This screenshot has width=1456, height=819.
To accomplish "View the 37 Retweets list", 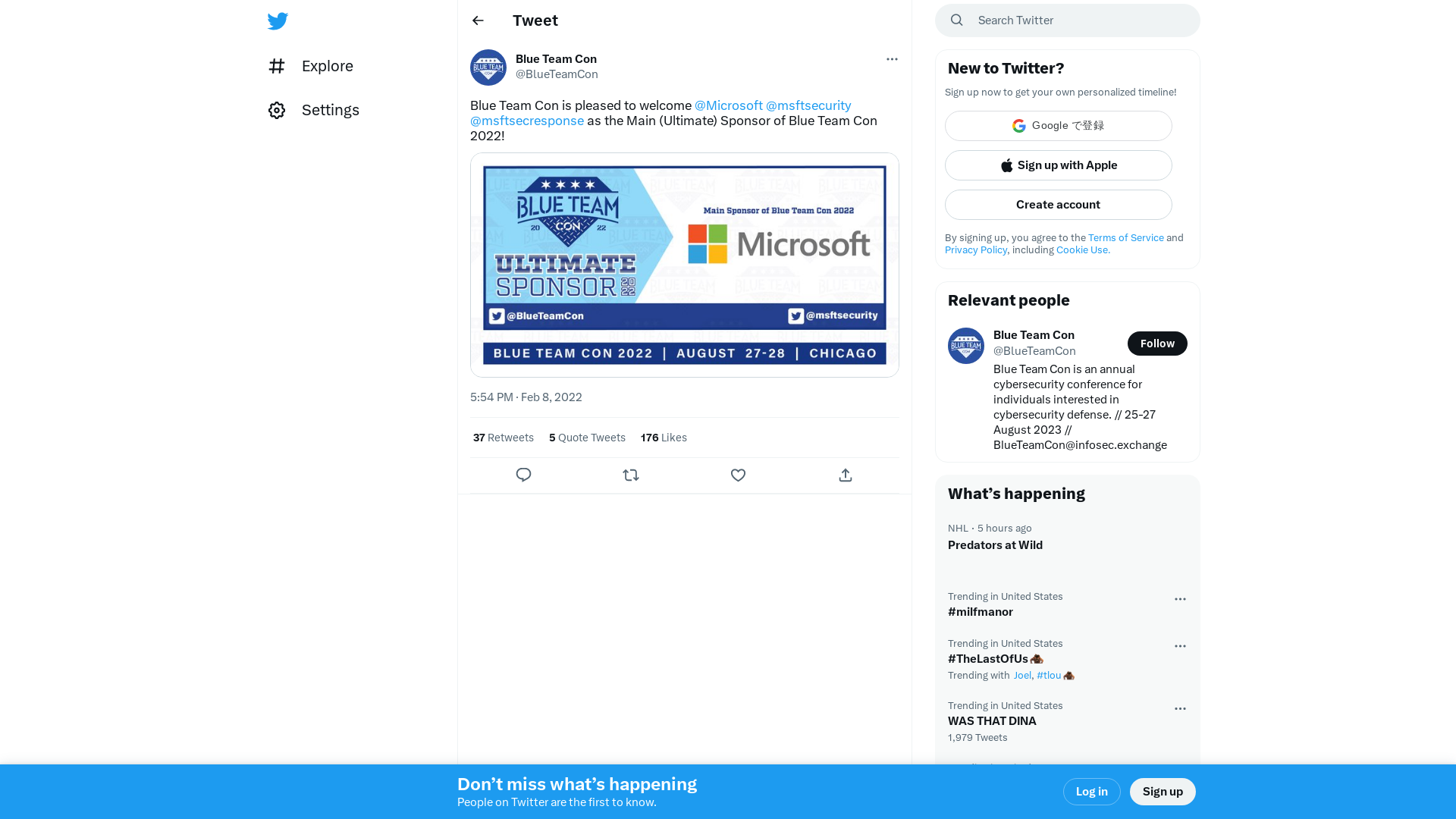I will pos(504,438).
